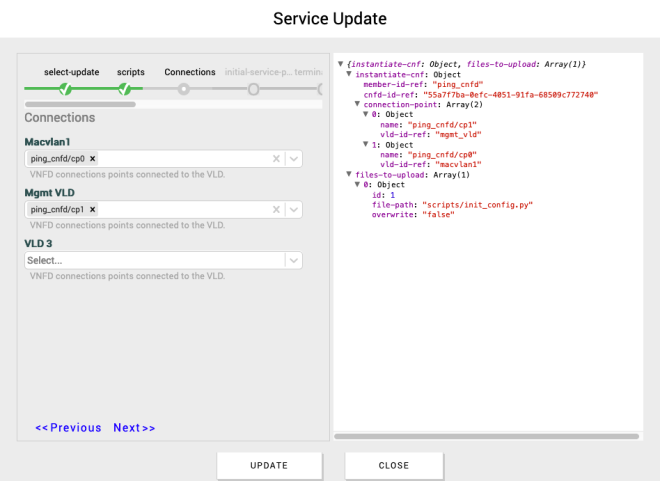Screen dimensions: 660x481
Task: Open the Macvlan1 dropdown arrow
Action: coord(293,159)
